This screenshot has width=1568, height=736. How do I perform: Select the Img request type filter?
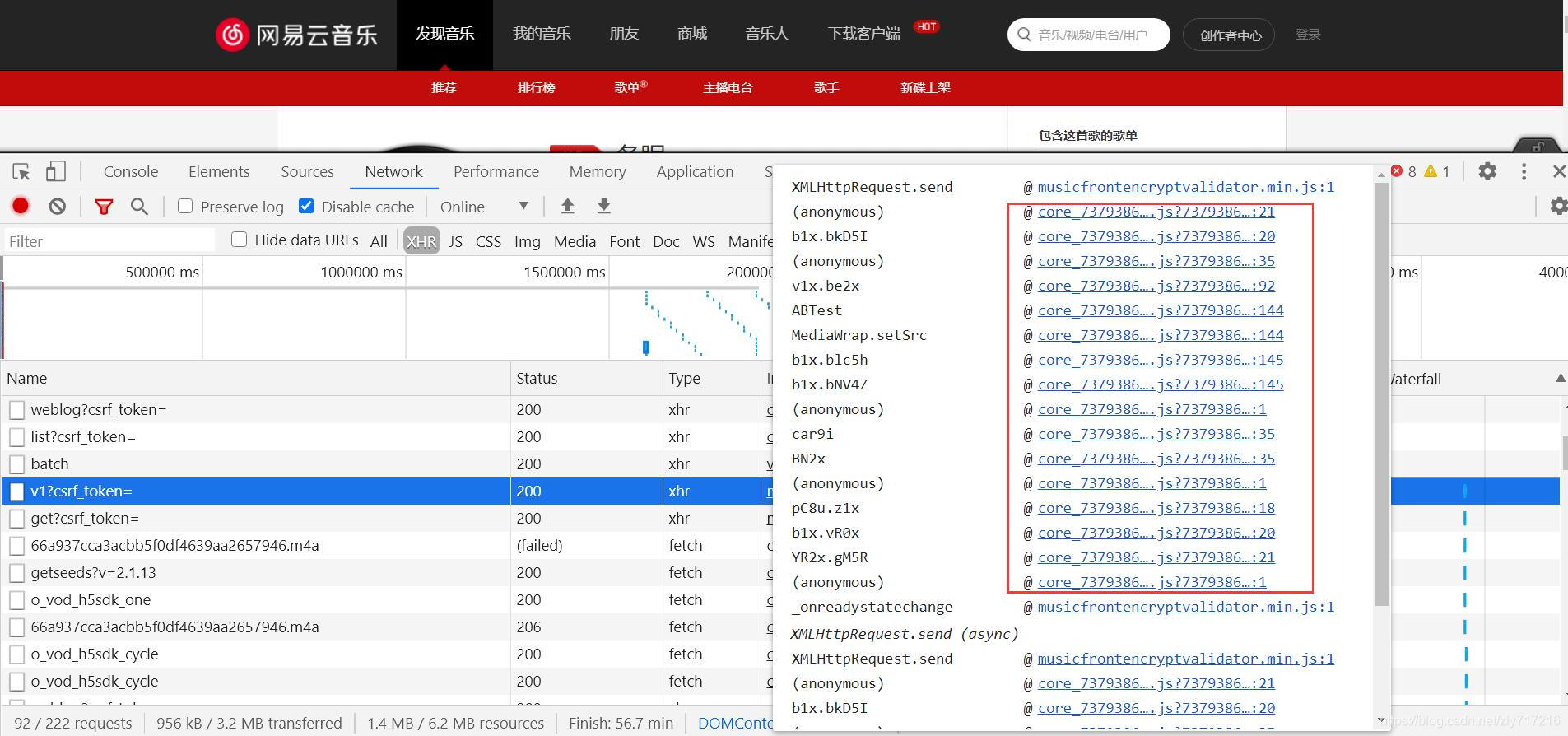[x=528, y=241]
